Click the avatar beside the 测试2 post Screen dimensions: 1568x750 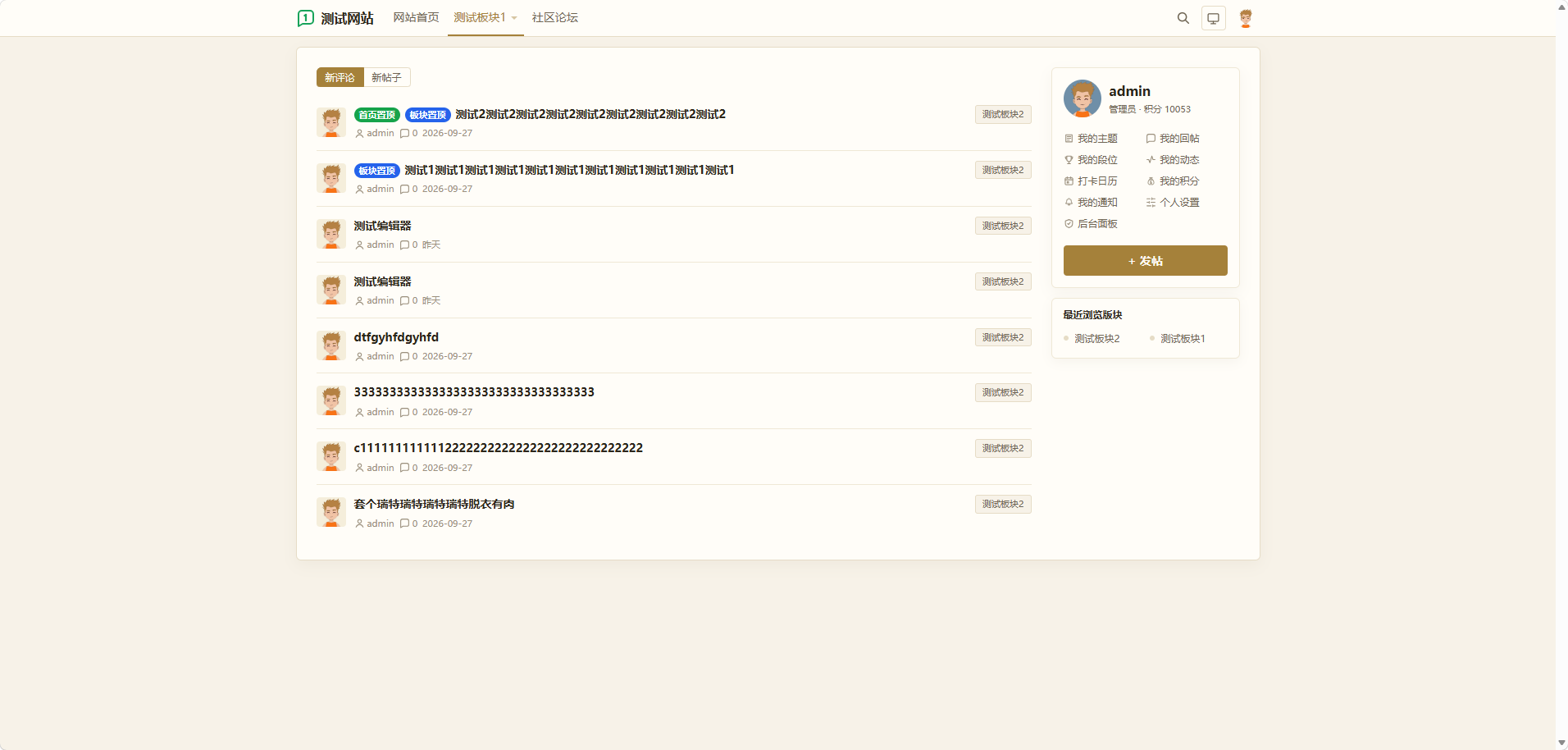tap(331, 122)
